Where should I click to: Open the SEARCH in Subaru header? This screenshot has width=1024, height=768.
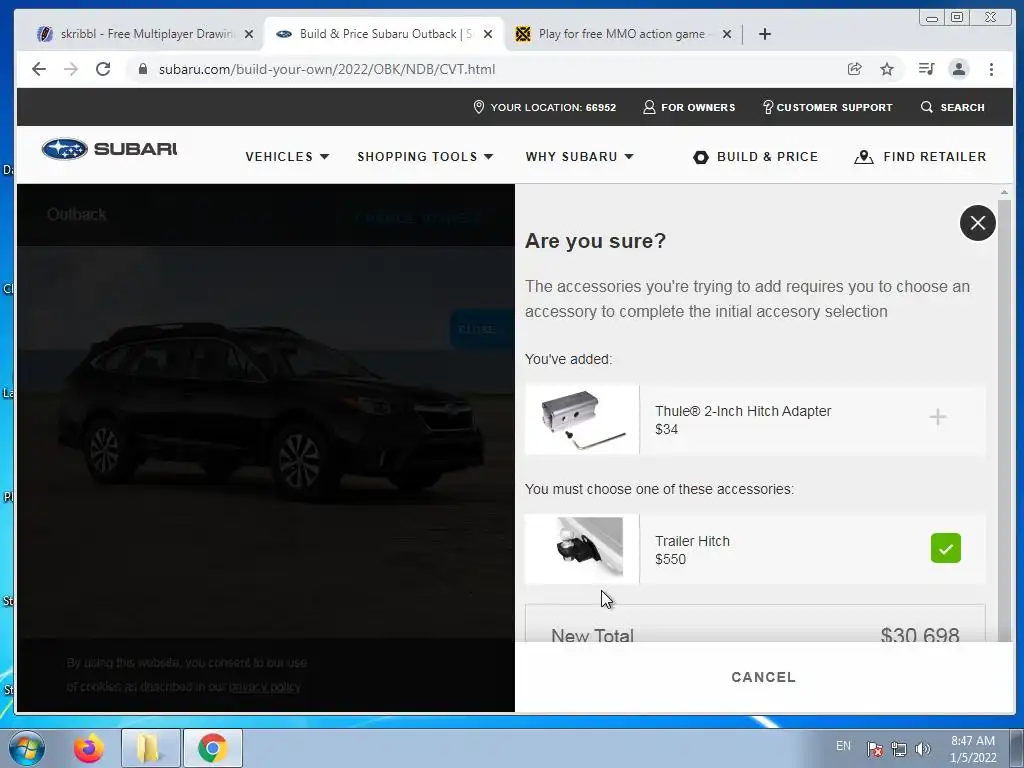952,107
